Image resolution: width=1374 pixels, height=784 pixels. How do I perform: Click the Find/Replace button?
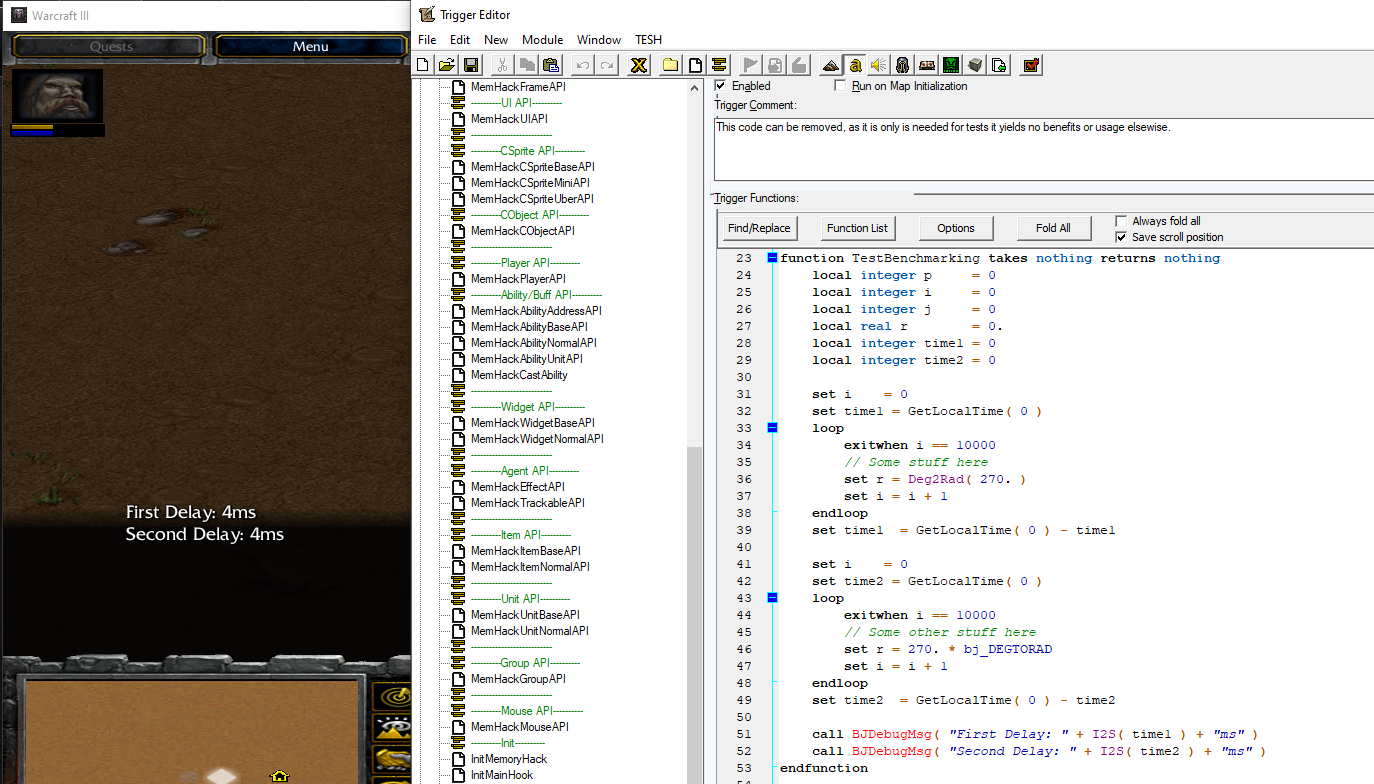(759, 228)
